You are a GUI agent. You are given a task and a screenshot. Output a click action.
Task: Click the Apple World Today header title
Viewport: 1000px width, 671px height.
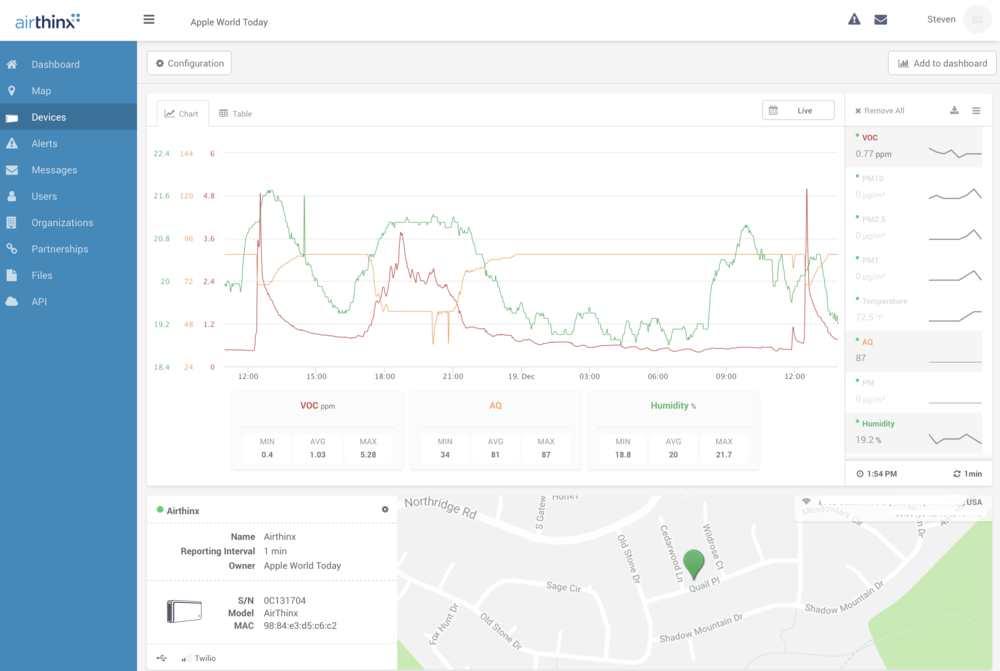coord(229,22)
